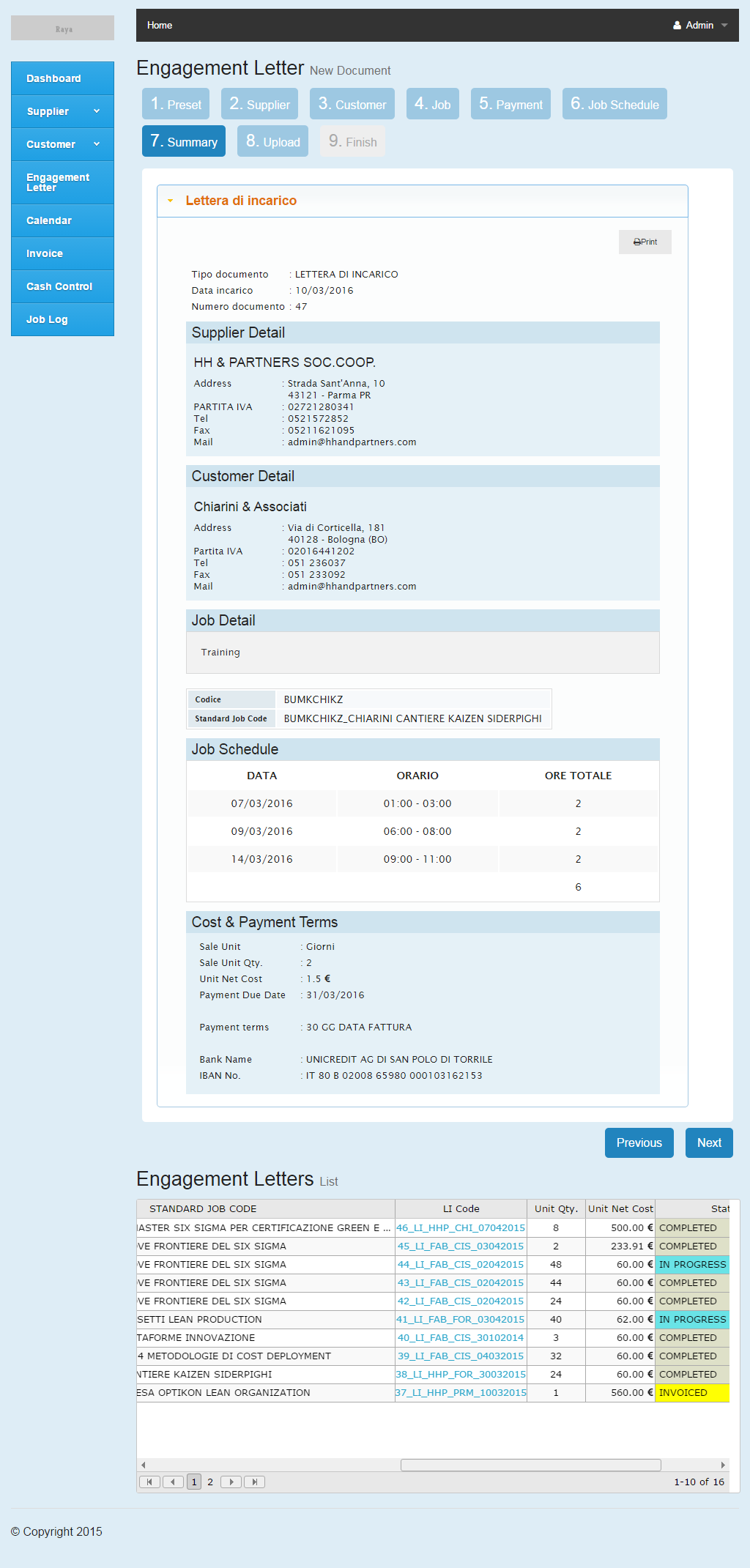Click the Previous button
The height and width of the screenshot is (1568, 750).
tap(639, 1142)
